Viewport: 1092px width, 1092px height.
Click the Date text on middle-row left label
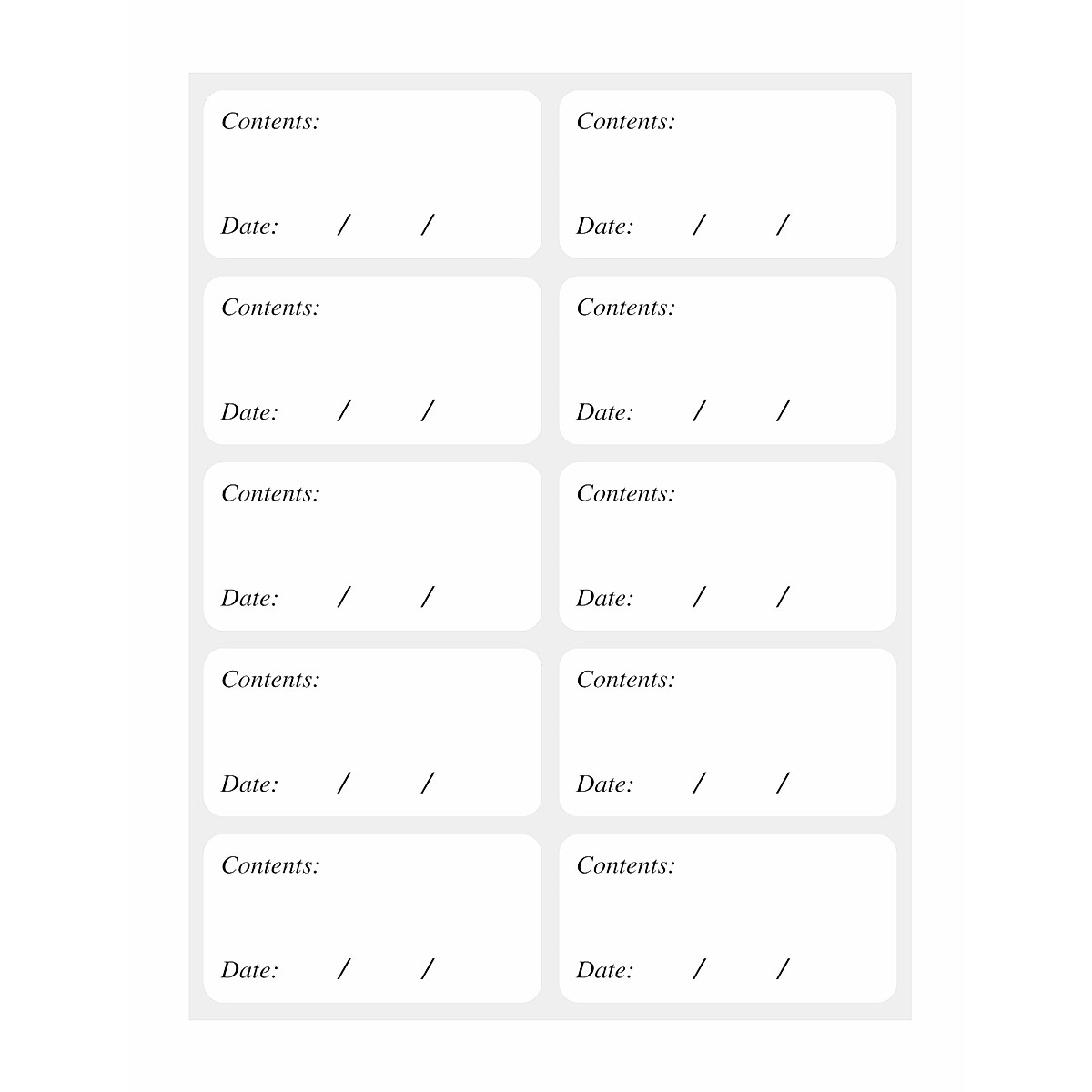[249, 598]
